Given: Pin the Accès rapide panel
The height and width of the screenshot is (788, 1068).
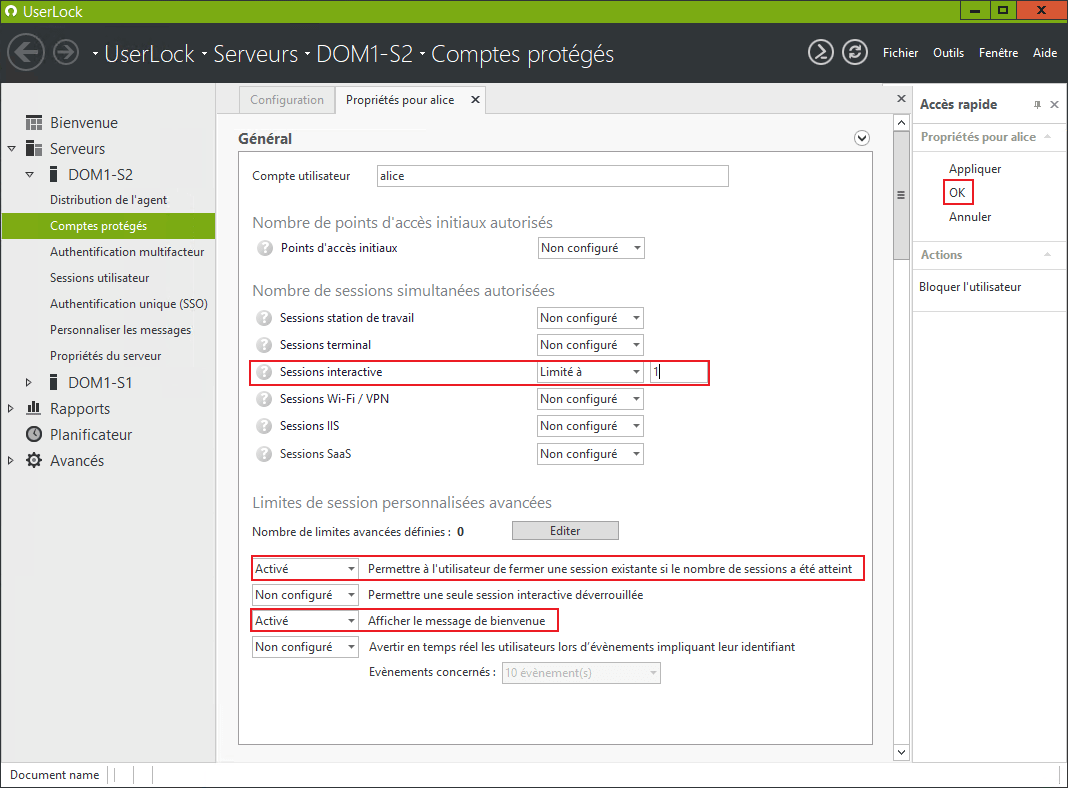Looking at the screenshot, I should pyautogui.click(x=1037, y=104).
